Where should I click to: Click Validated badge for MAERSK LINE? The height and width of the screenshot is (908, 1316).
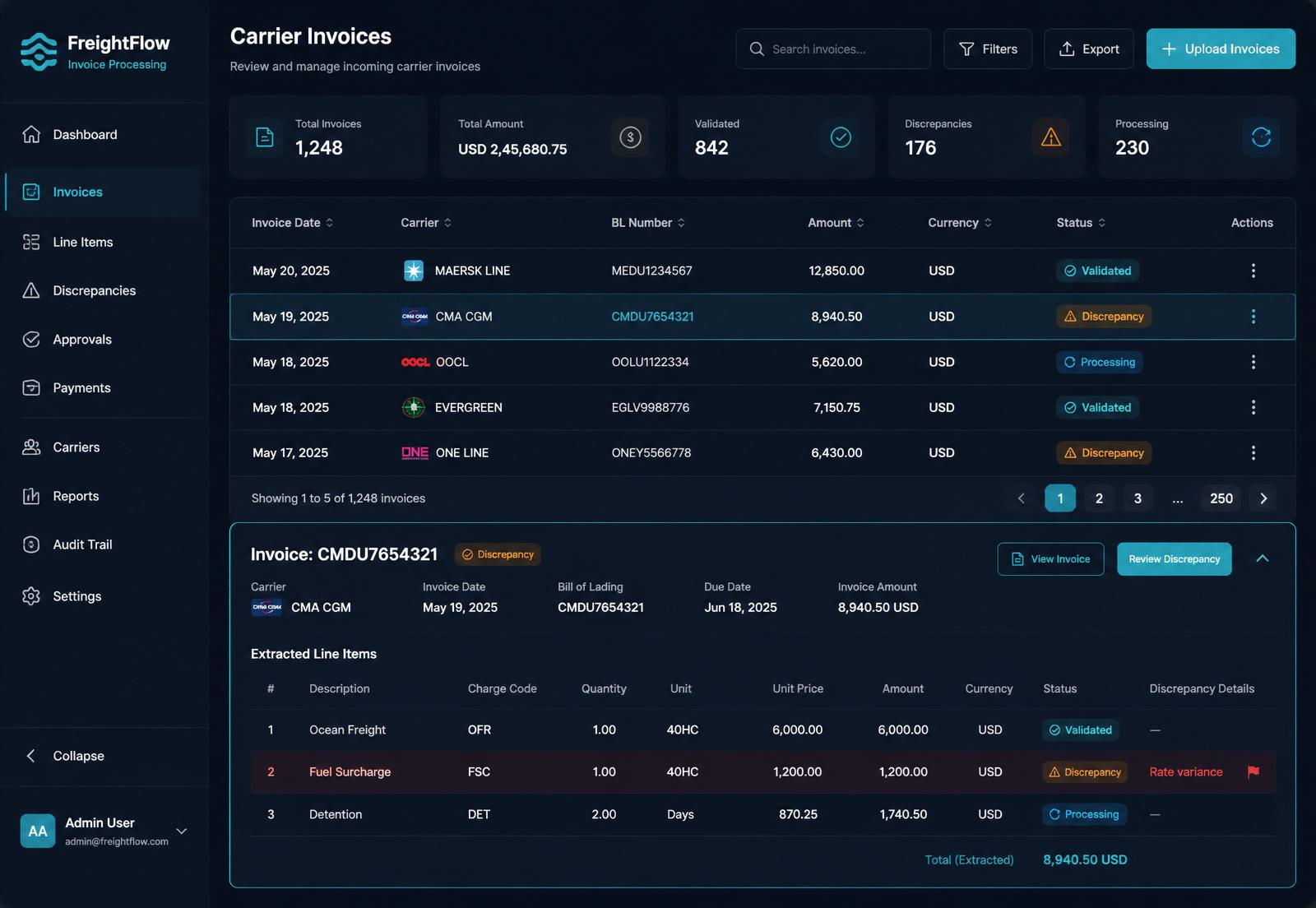pos(1097,271)
